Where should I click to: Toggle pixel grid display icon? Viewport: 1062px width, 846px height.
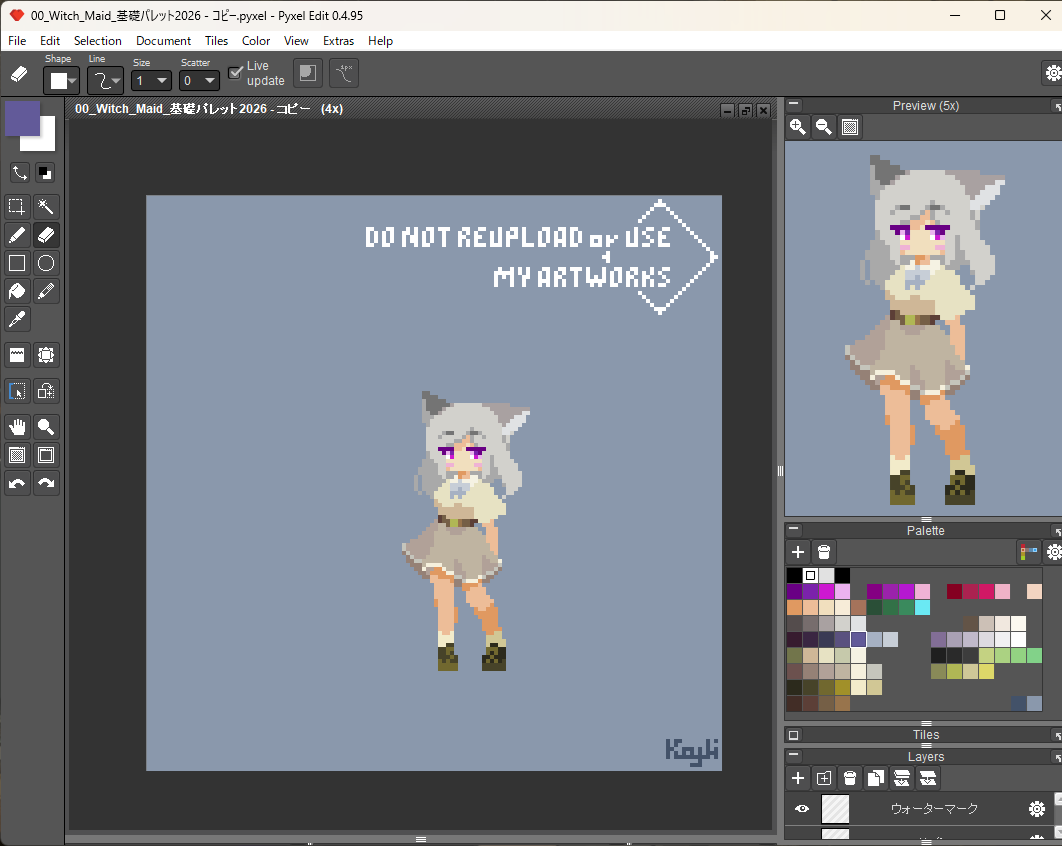[x=17, y=455]
